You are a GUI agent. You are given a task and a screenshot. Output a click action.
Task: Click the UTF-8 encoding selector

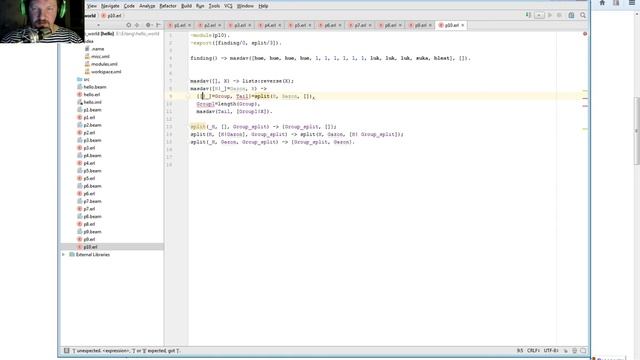(551, 351)
